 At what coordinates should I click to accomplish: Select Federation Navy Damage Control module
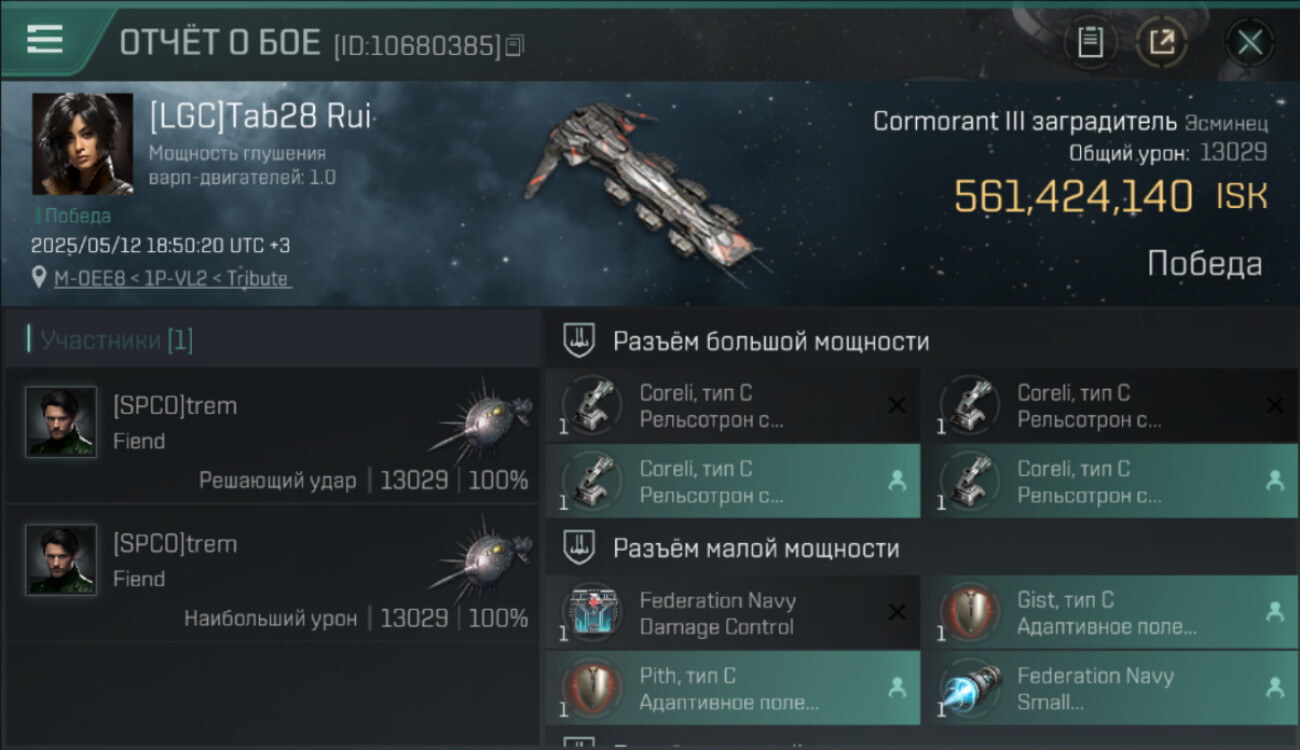pos(733,613)
